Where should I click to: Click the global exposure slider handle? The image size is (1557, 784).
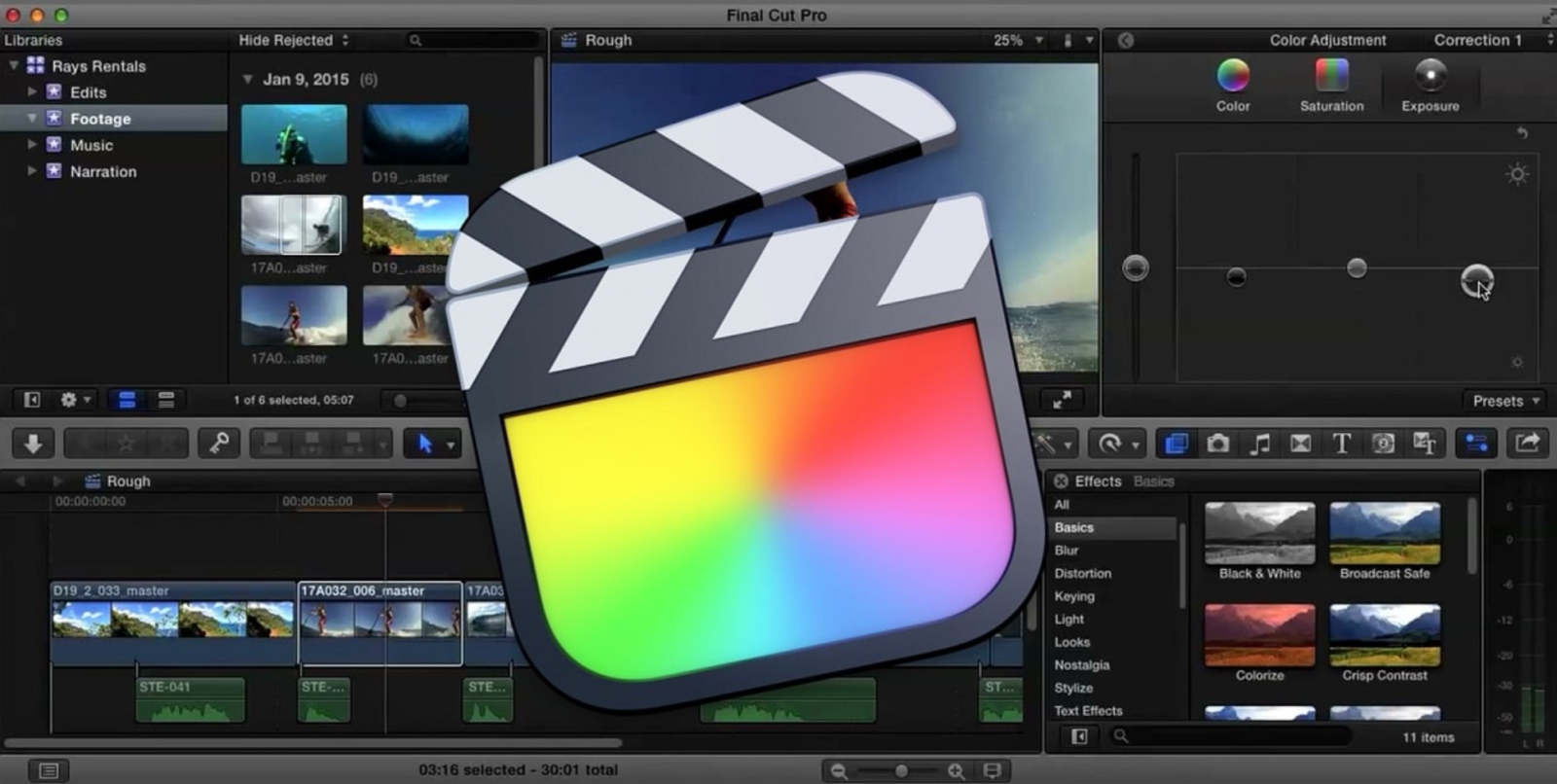tap(1136, 267)
